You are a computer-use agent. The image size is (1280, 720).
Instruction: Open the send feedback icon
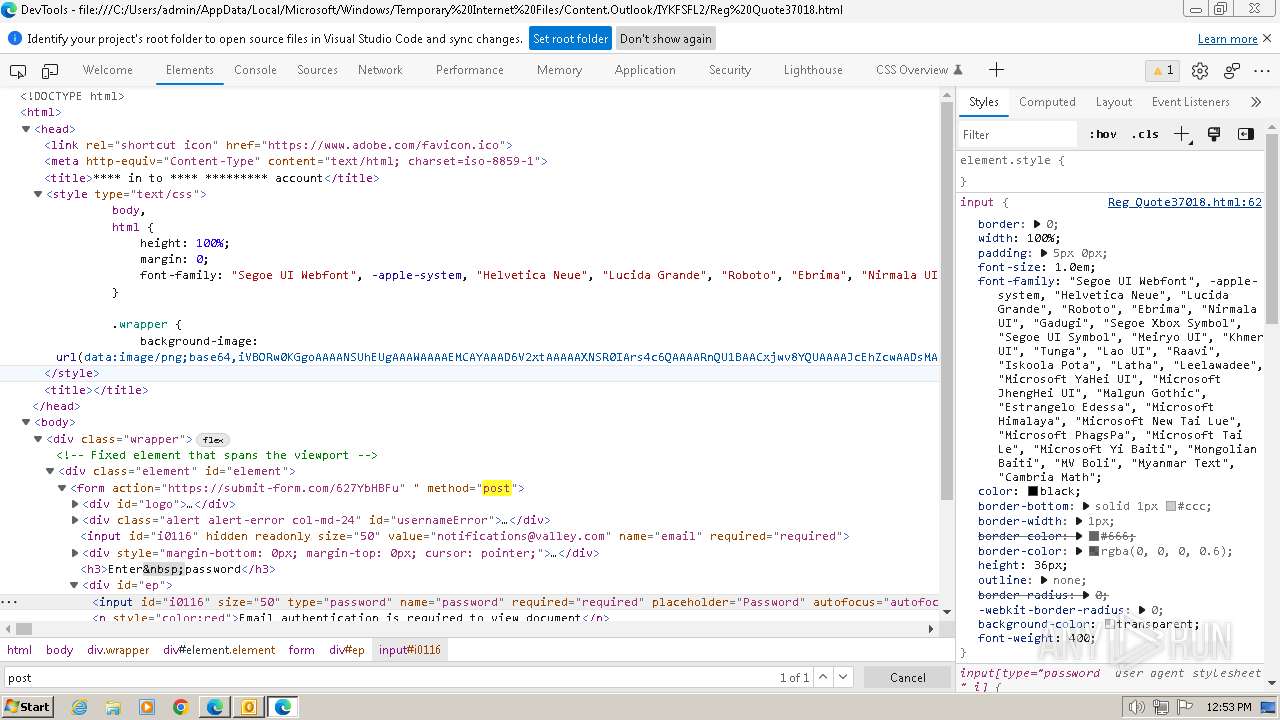point(1232,70)
